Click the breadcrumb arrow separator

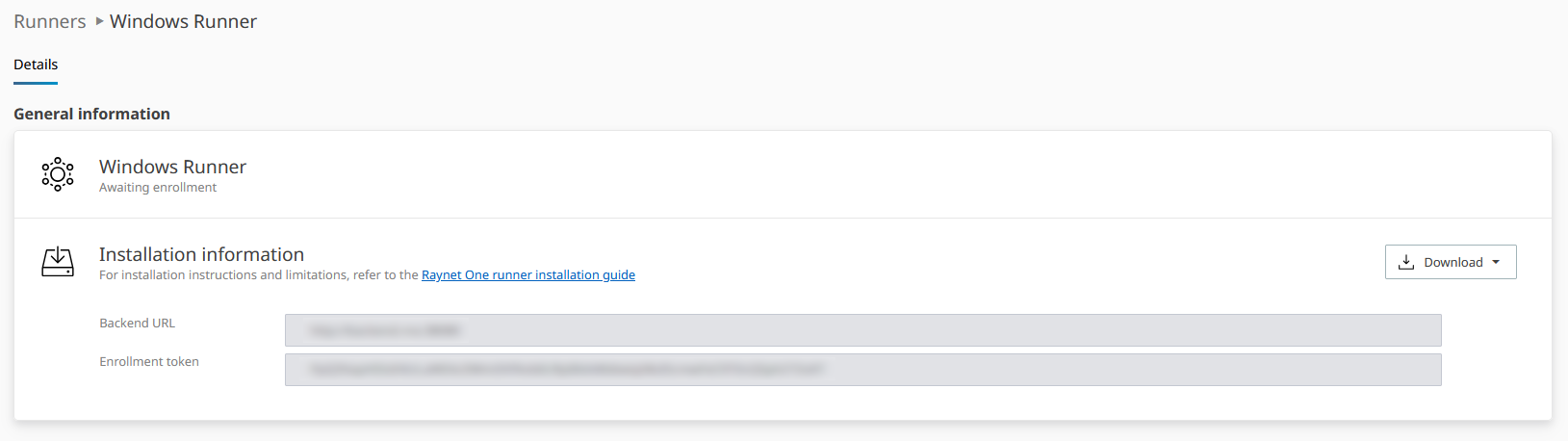(x=99, y=21)
